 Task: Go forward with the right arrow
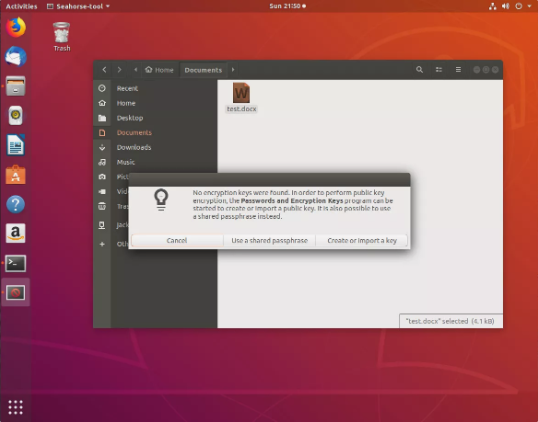(x=119, y=70)
